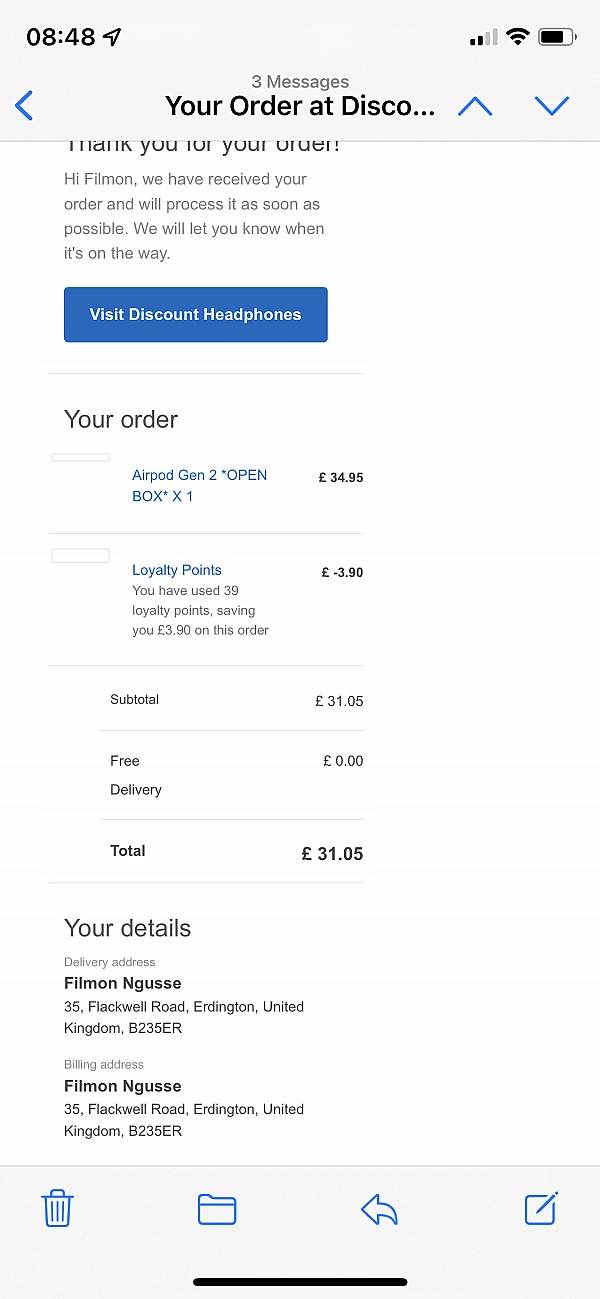Image resolution: width=600 pixels, height=1299 pixels.
Task: Tap the cellular signal bars icon
Action: (483, 37)
